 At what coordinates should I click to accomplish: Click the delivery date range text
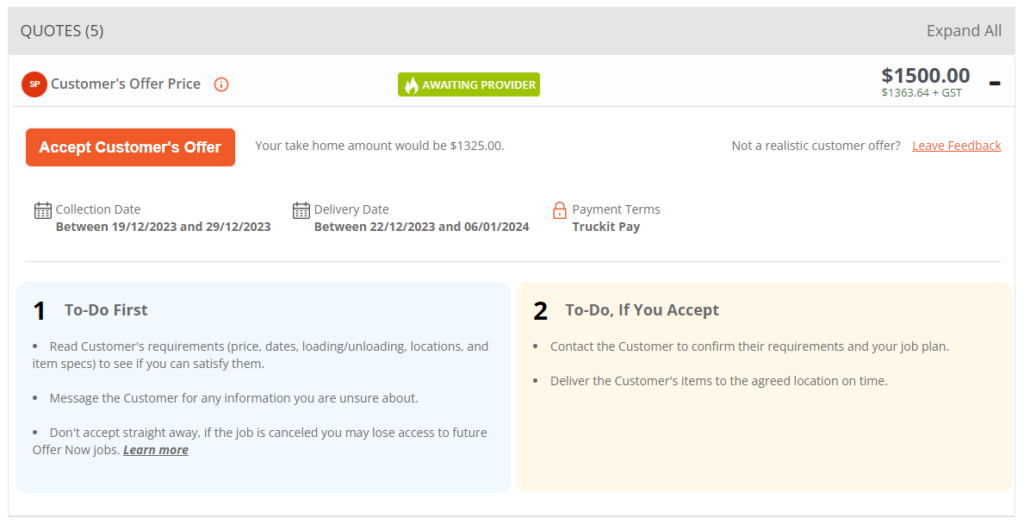(421, 227)
